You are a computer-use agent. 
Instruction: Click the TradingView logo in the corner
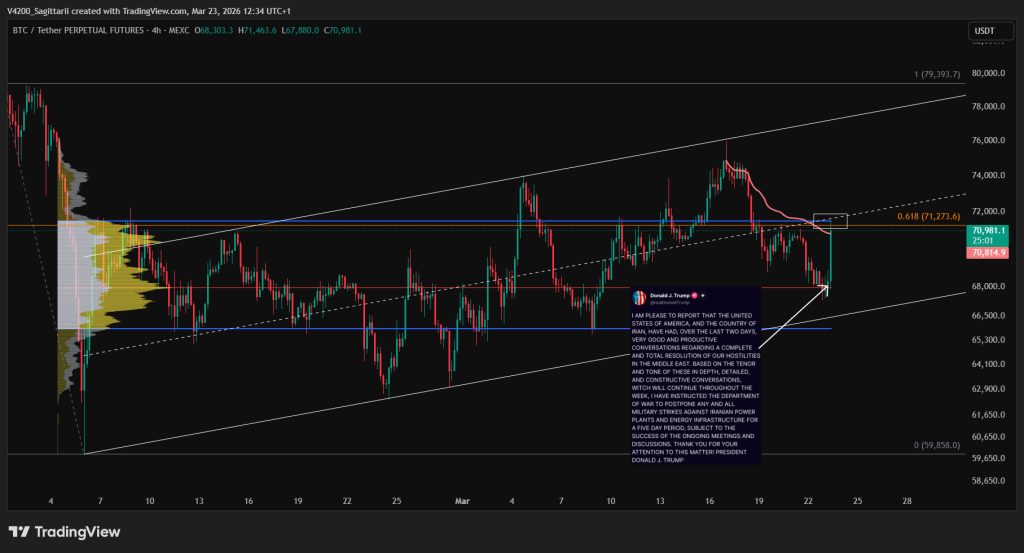(64, 532)
